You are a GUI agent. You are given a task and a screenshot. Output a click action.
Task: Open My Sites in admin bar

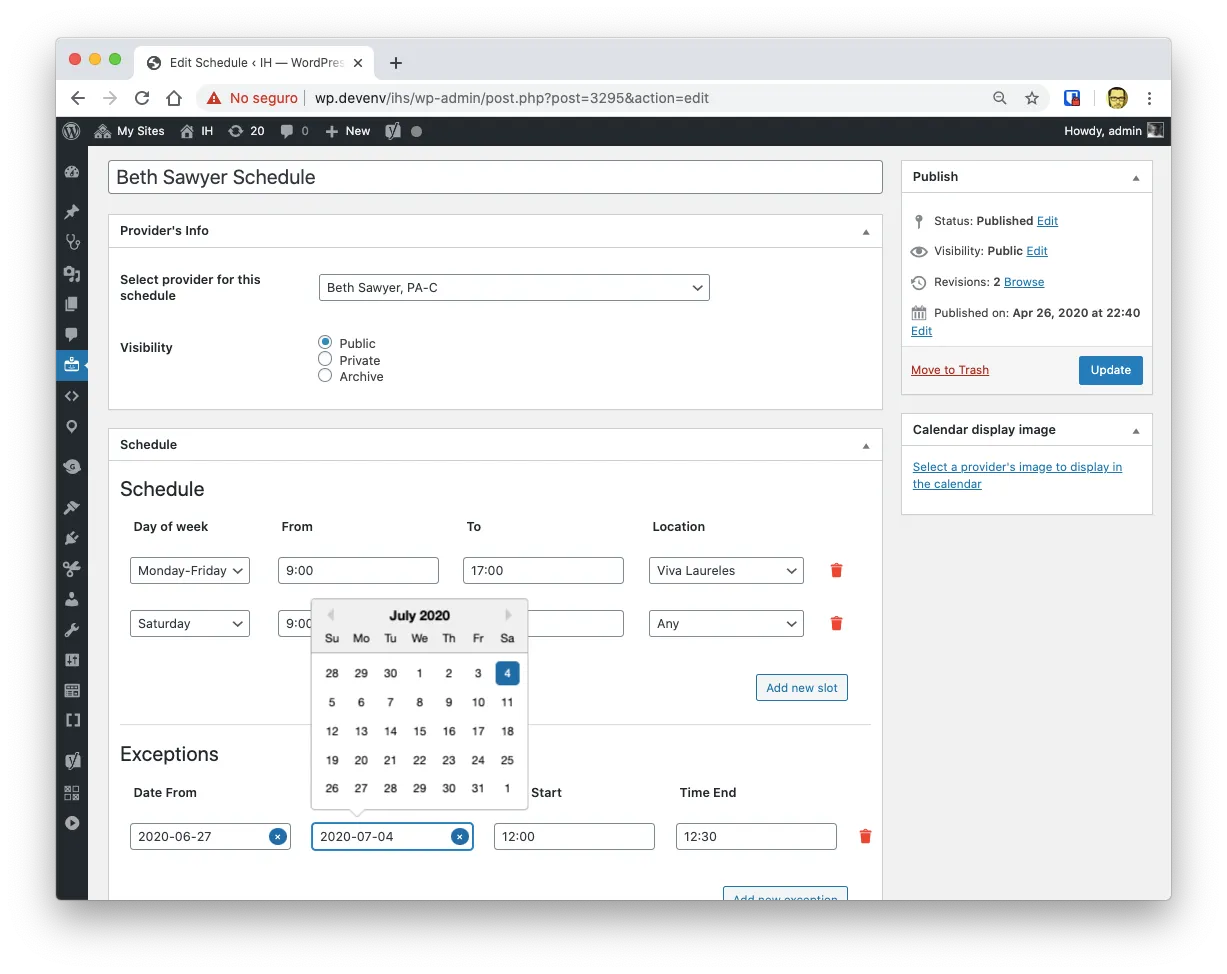[x=130, y=131]
